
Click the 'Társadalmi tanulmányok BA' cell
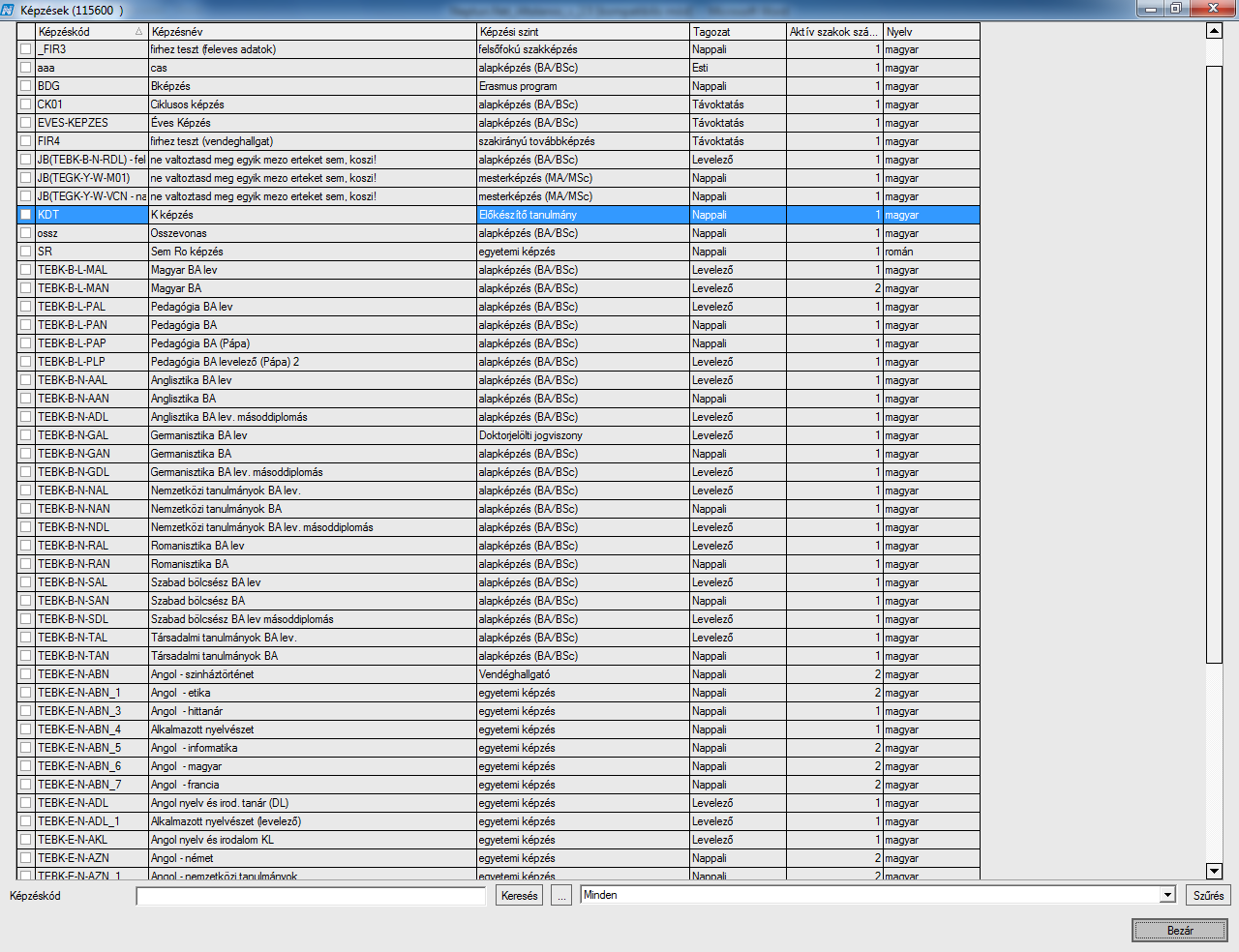313,656
